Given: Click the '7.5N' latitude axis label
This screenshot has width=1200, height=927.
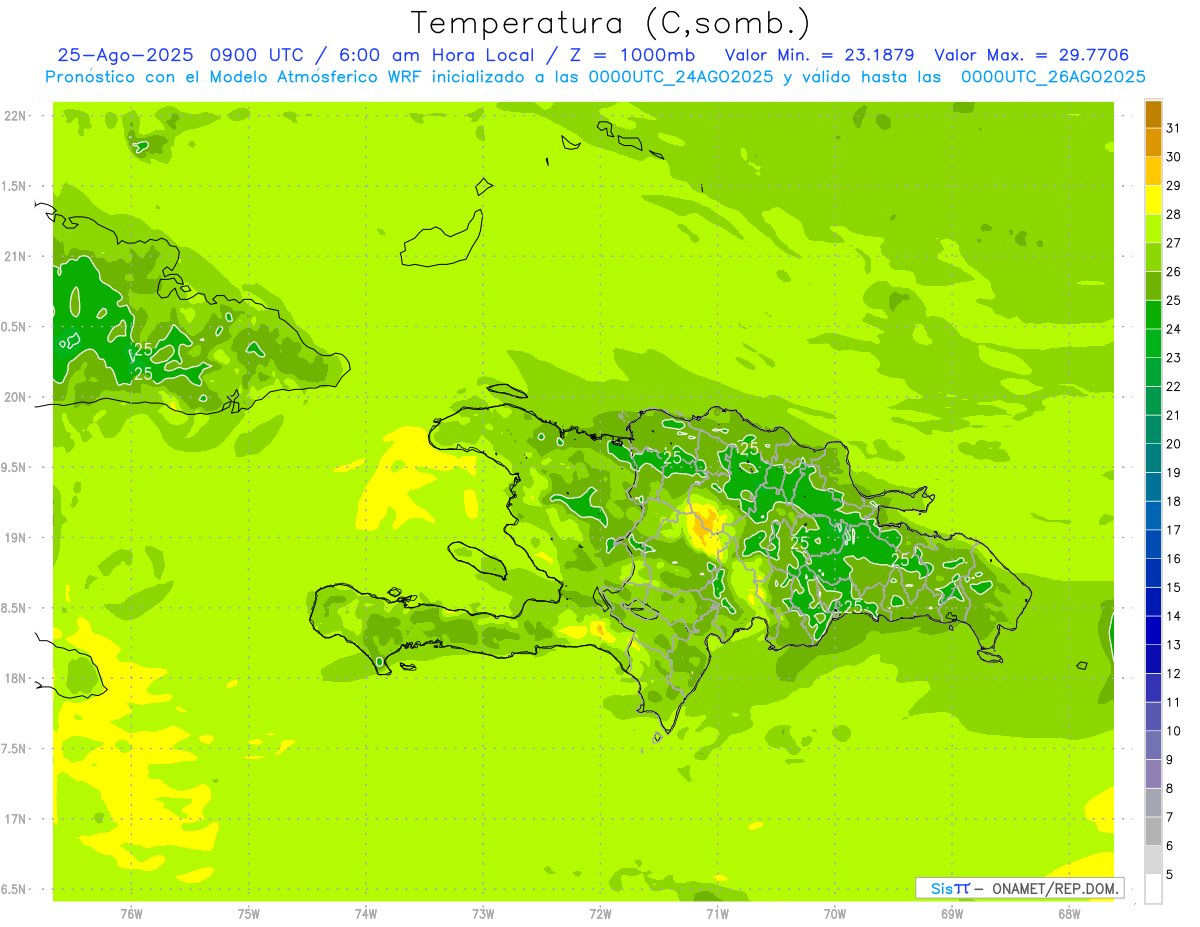Looking at the screenshot, I should pos(13,749).
